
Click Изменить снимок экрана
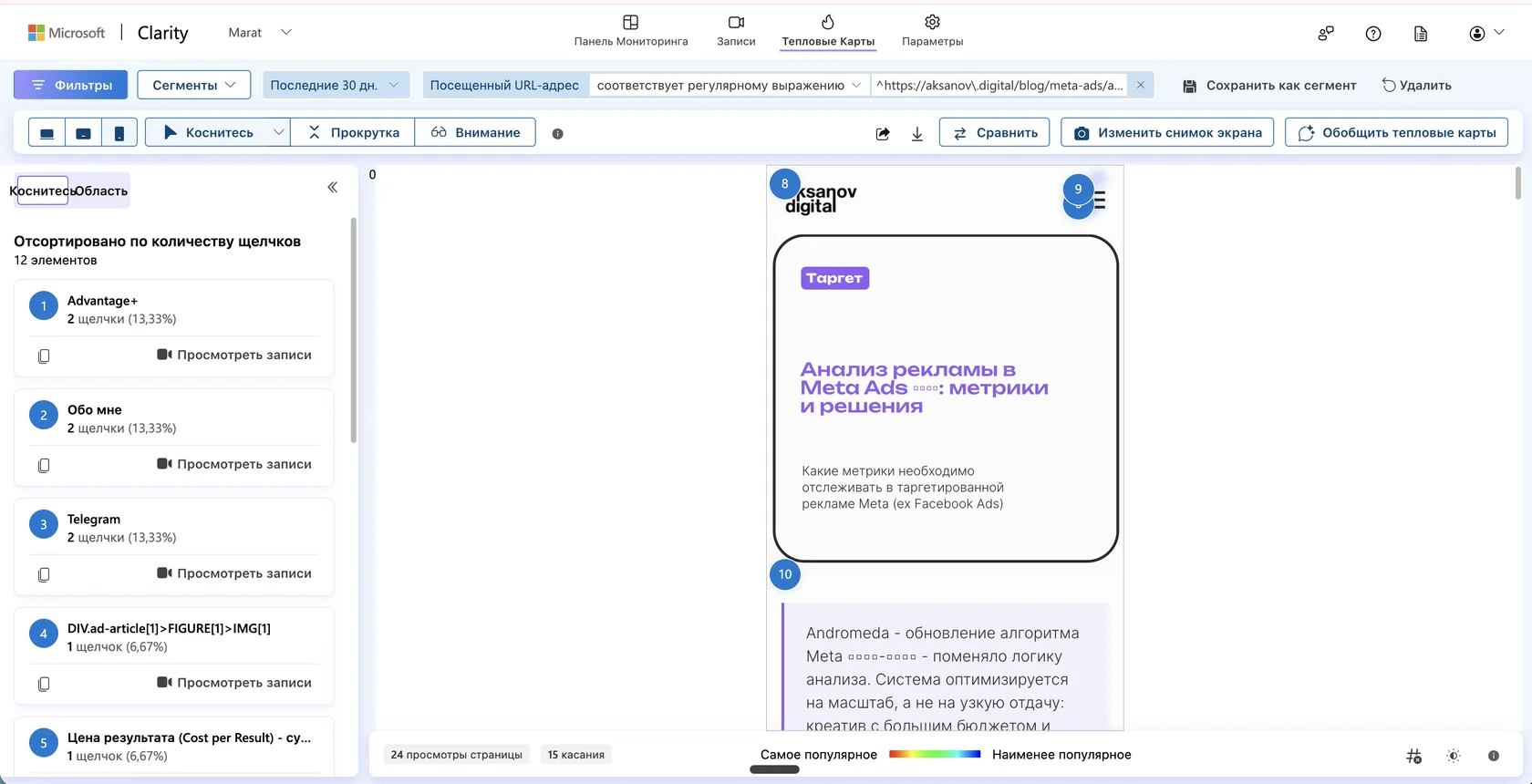1168,132
